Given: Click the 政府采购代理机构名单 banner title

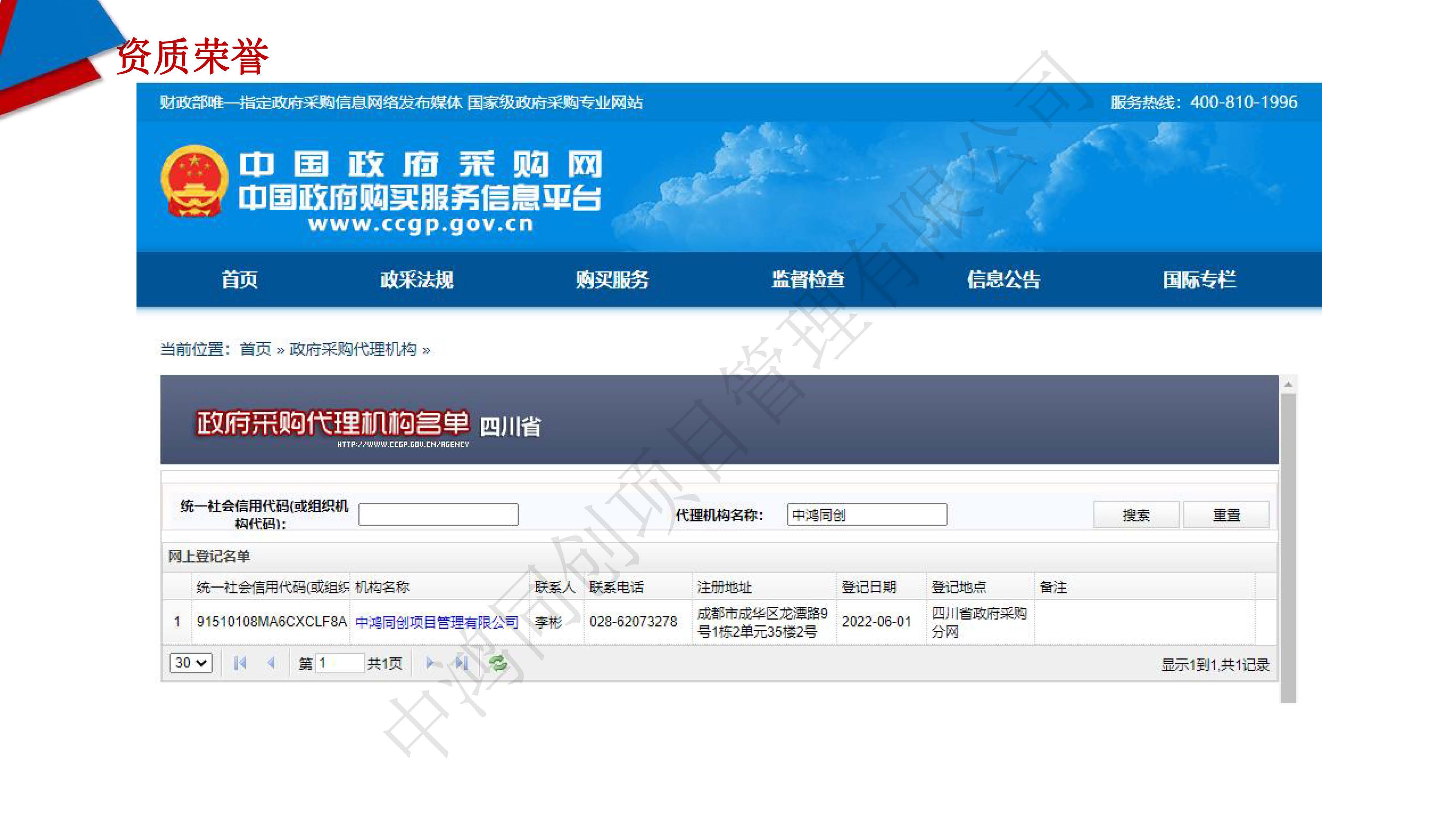Looking at the screenshot, I should [332, 423].
